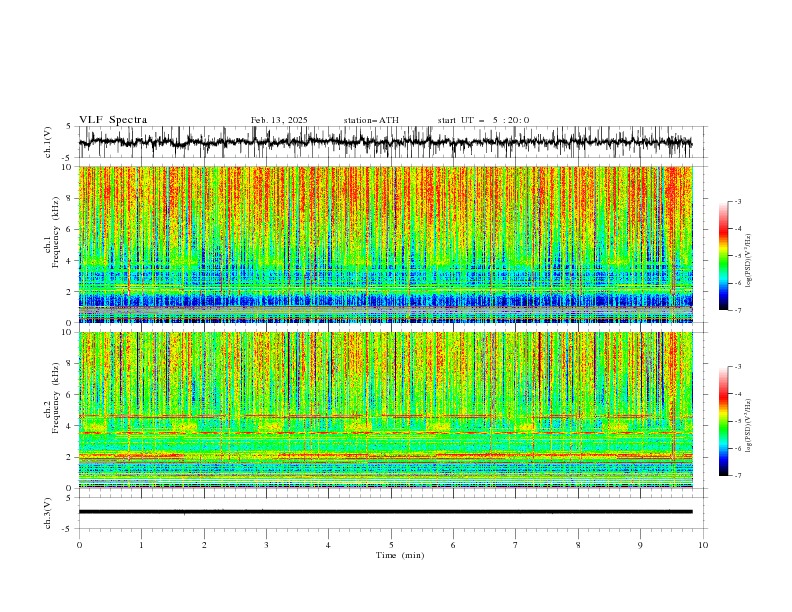Click the time-axis tick label "3"
Viewport: 792px width, 612px height.
point(266,545)
